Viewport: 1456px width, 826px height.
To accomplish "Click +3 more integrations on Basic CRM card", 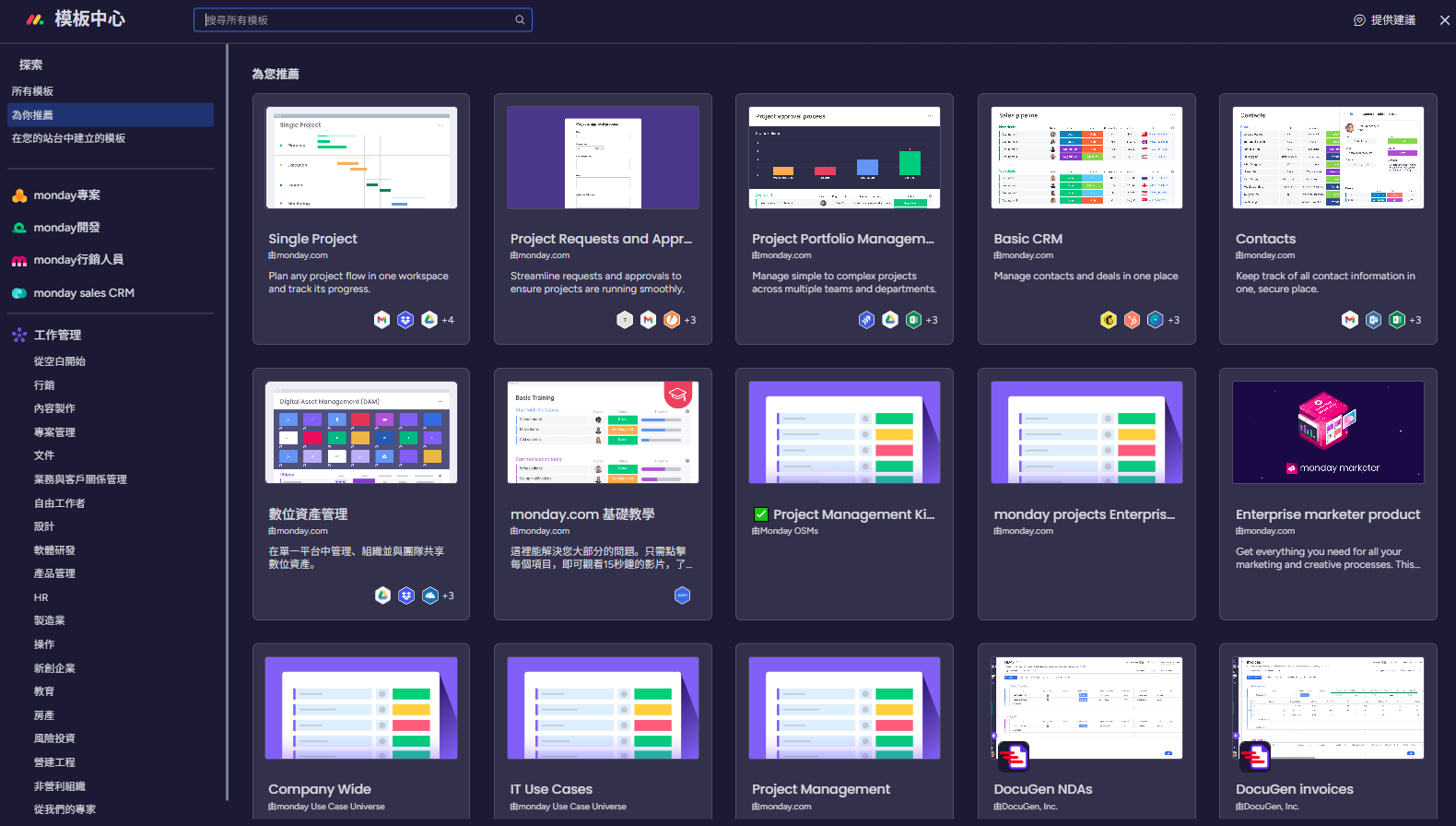I will click(x=1173, y=320).
